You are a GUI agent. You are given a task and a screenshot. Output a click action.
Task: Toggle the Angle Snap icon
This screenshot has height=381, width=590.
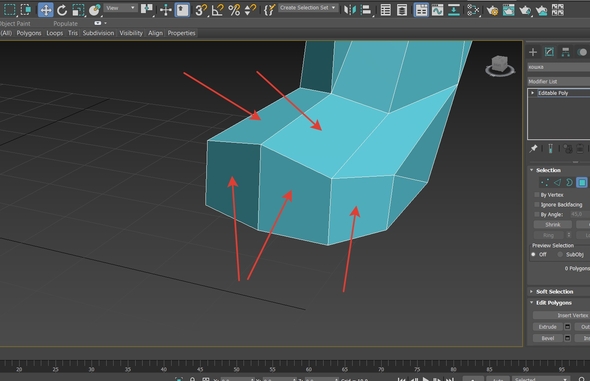217,10
